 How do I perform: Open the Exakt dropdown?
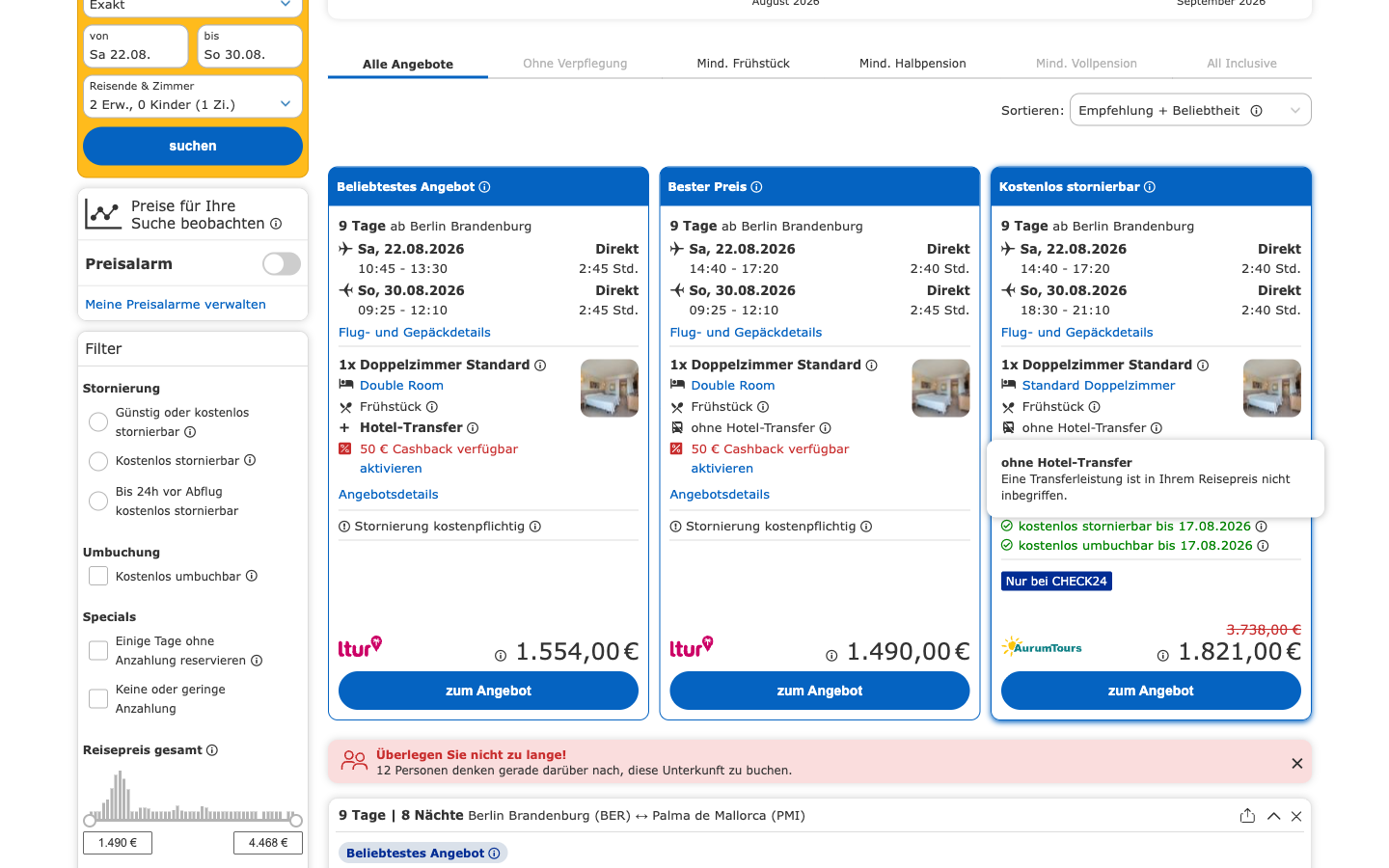[193, 6]
